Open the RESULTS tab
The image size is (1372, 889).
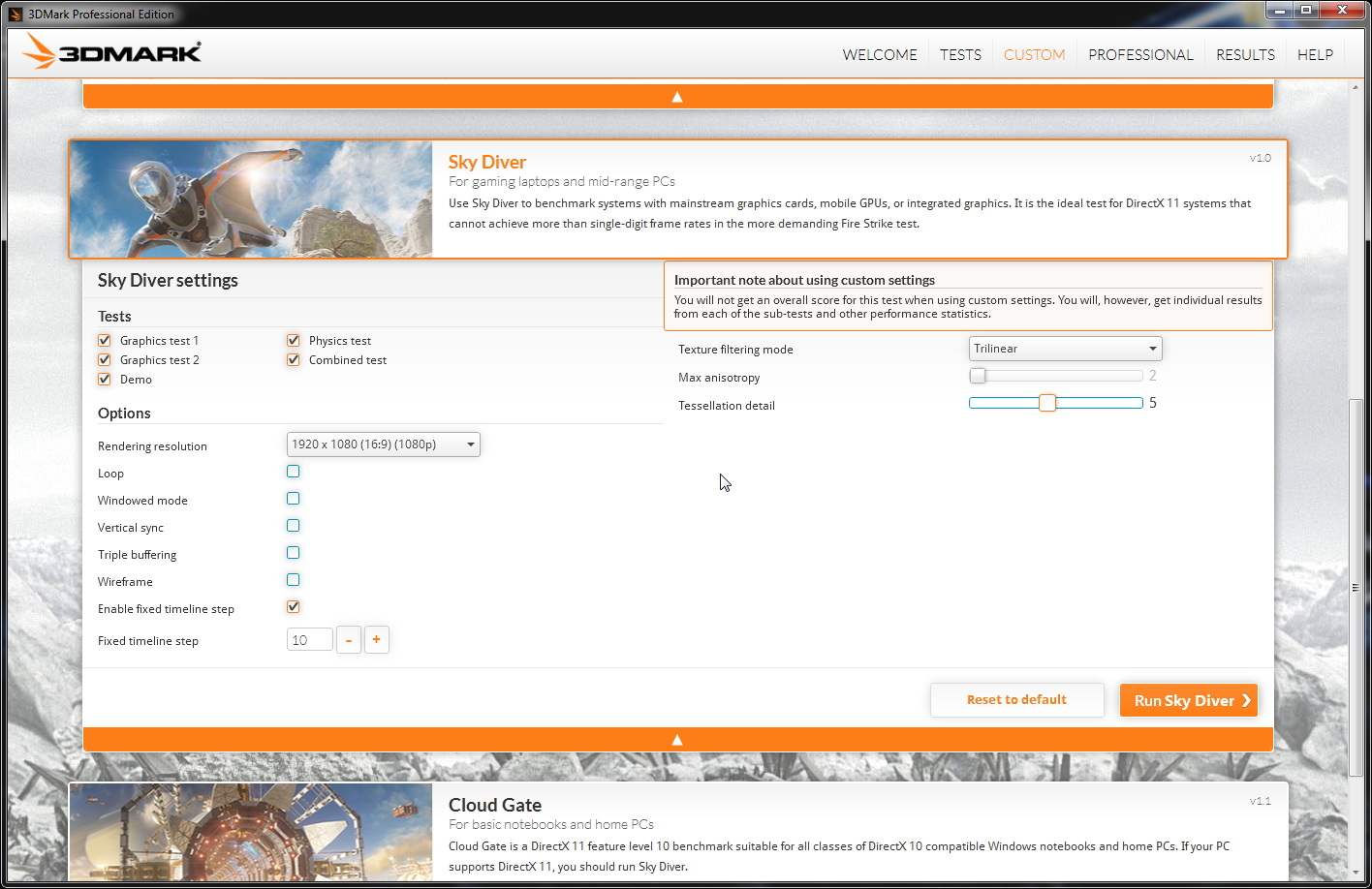pyautogui.click(x=1245, y=54)
